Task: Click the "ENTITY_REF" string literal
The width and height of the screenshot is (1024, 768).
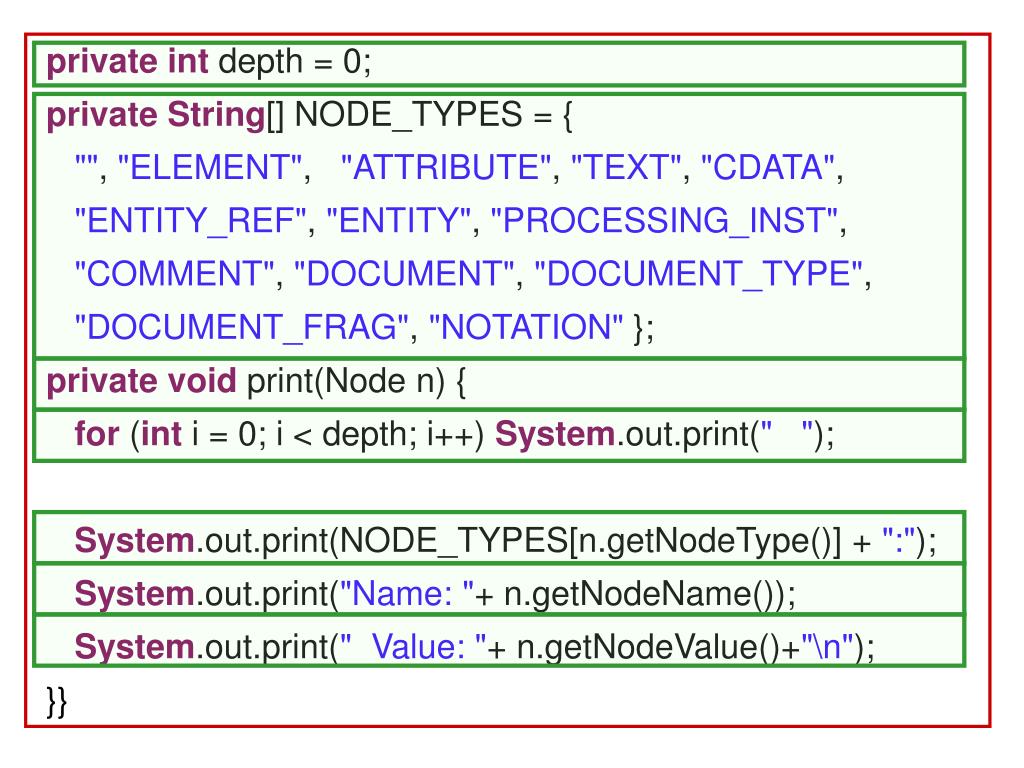Action: [x=190, y=221]
